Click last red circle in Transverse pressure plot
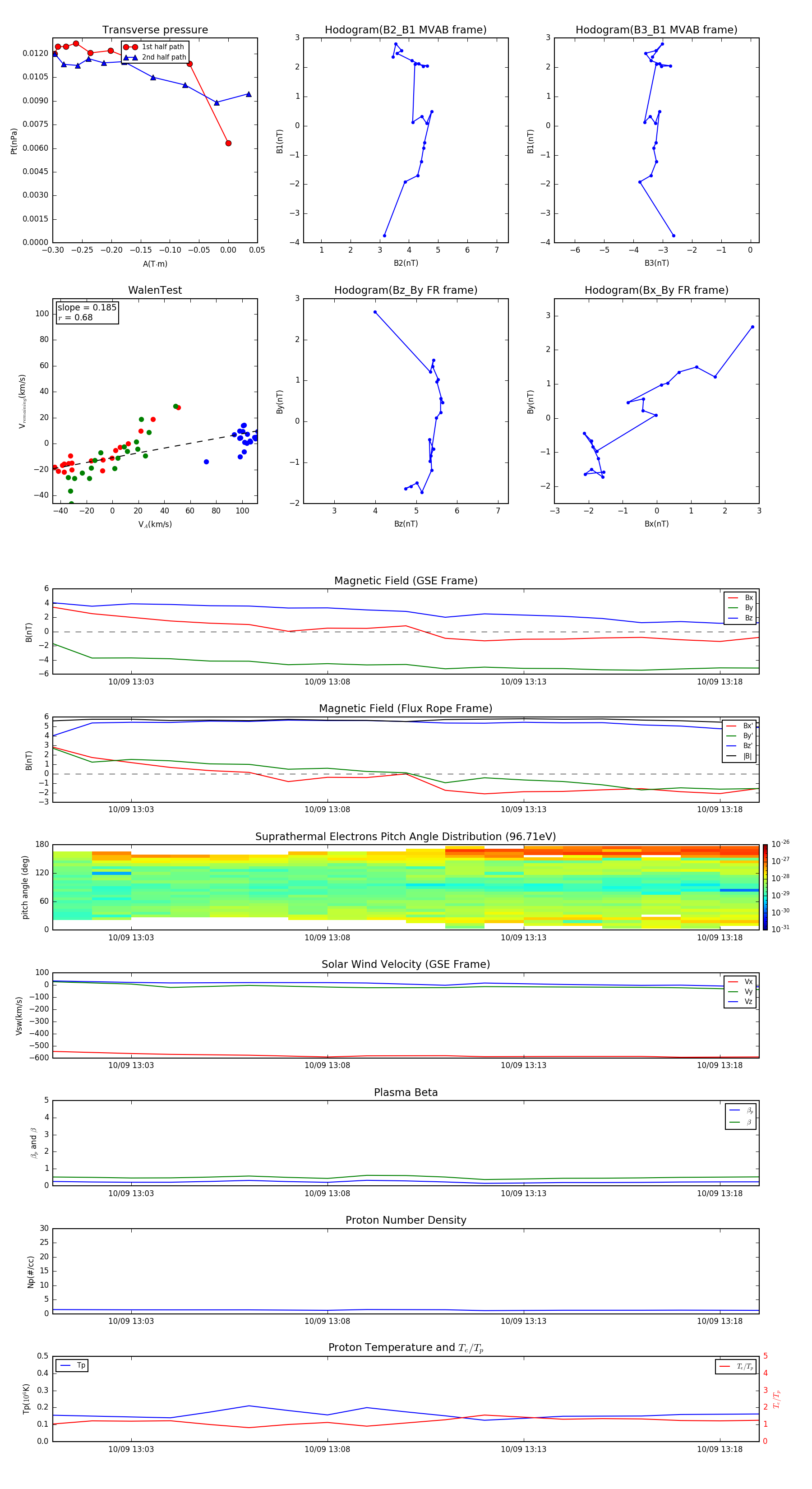Viewport: 812px width, 1489px height. pyautogui.click(x=228, y=143)
